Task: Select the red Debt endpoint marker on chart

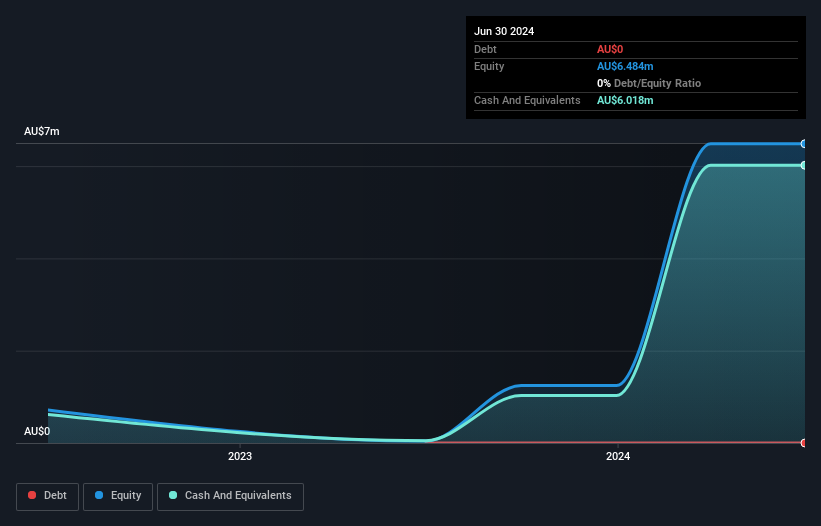Action: [x=804, y=443]
